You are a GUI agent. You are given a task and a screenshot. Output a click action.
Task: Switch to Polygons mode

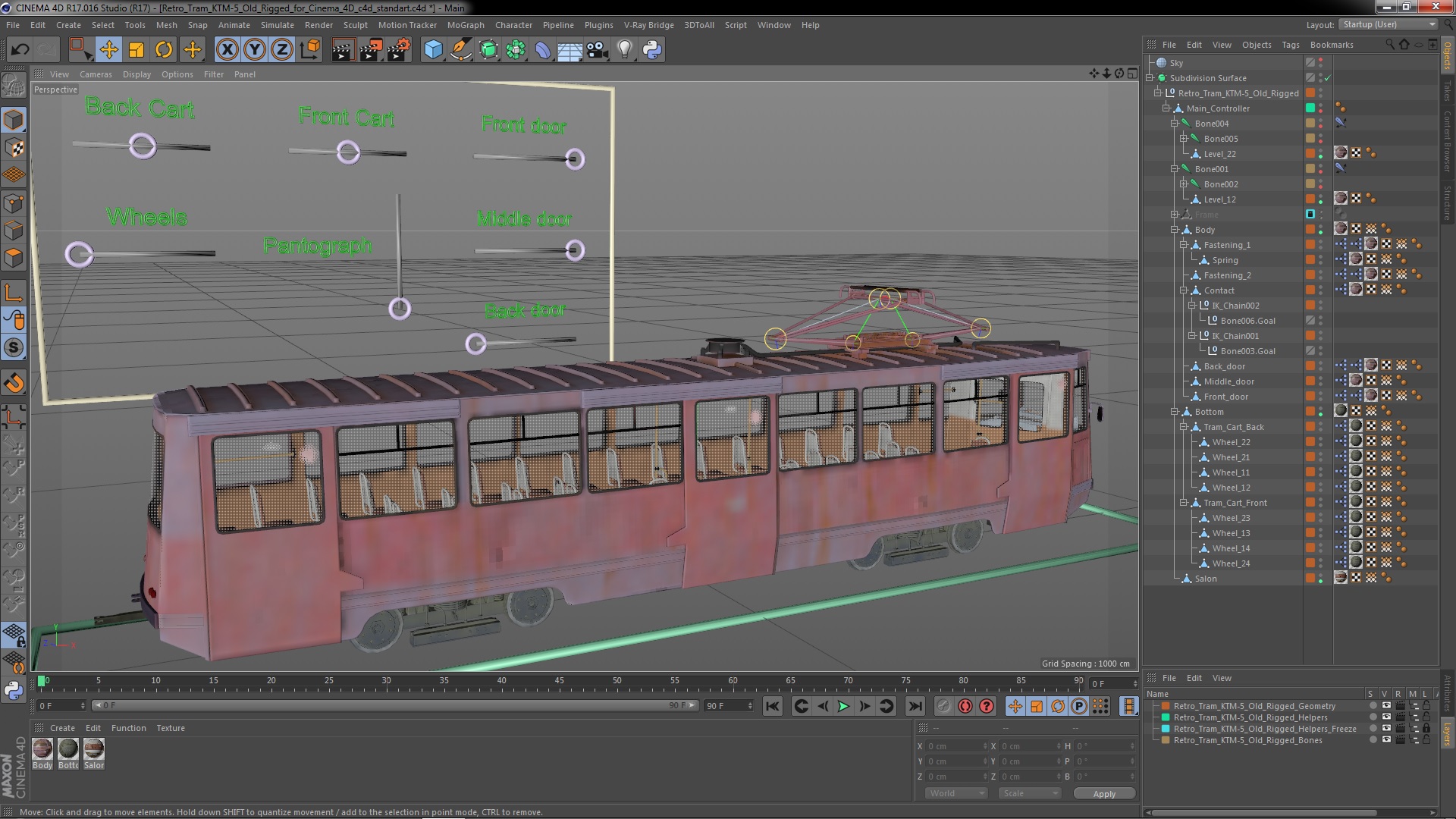(x=14, y=258)
